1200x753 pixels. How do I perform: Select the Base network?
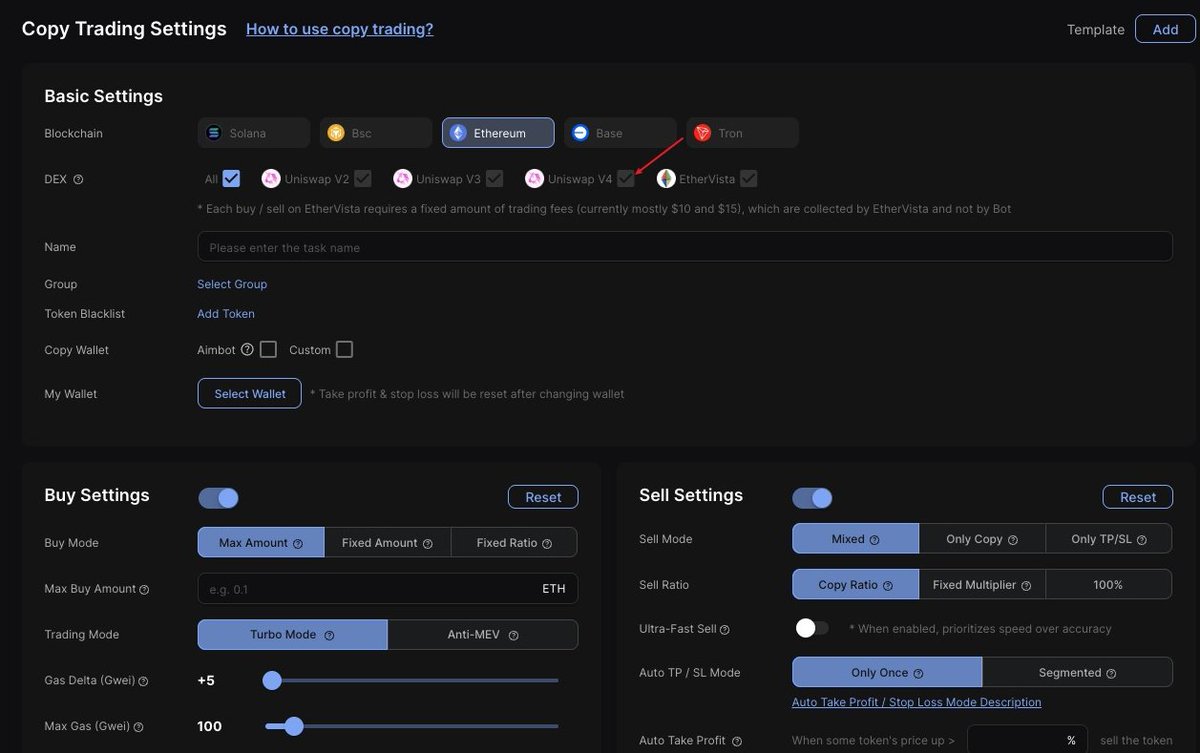coord(620,131)
